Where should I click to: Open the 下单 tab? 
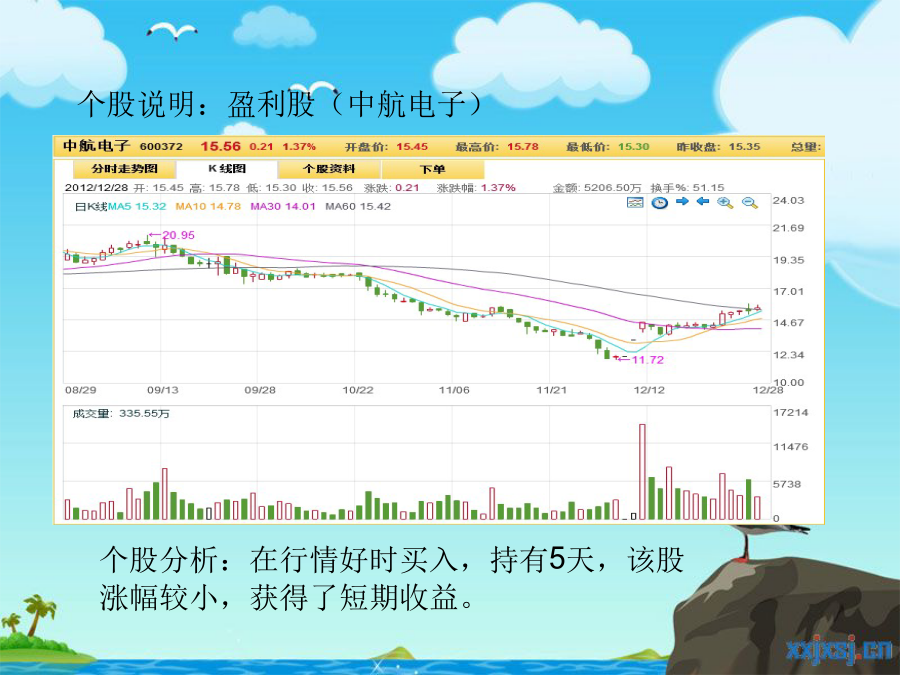(432, 169)
